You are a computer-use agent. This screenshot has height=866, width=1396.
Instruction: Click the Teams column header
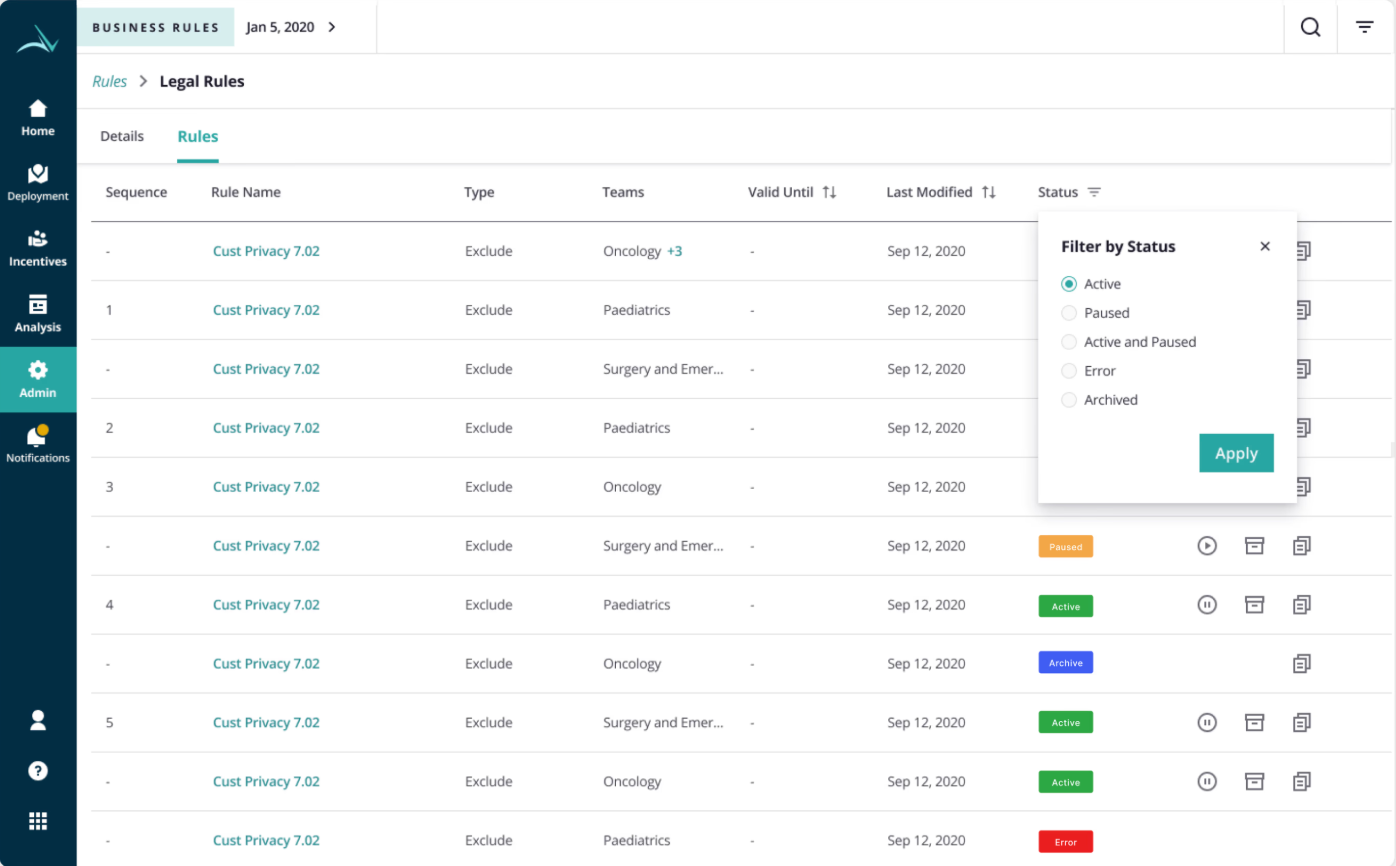[623, 192]
